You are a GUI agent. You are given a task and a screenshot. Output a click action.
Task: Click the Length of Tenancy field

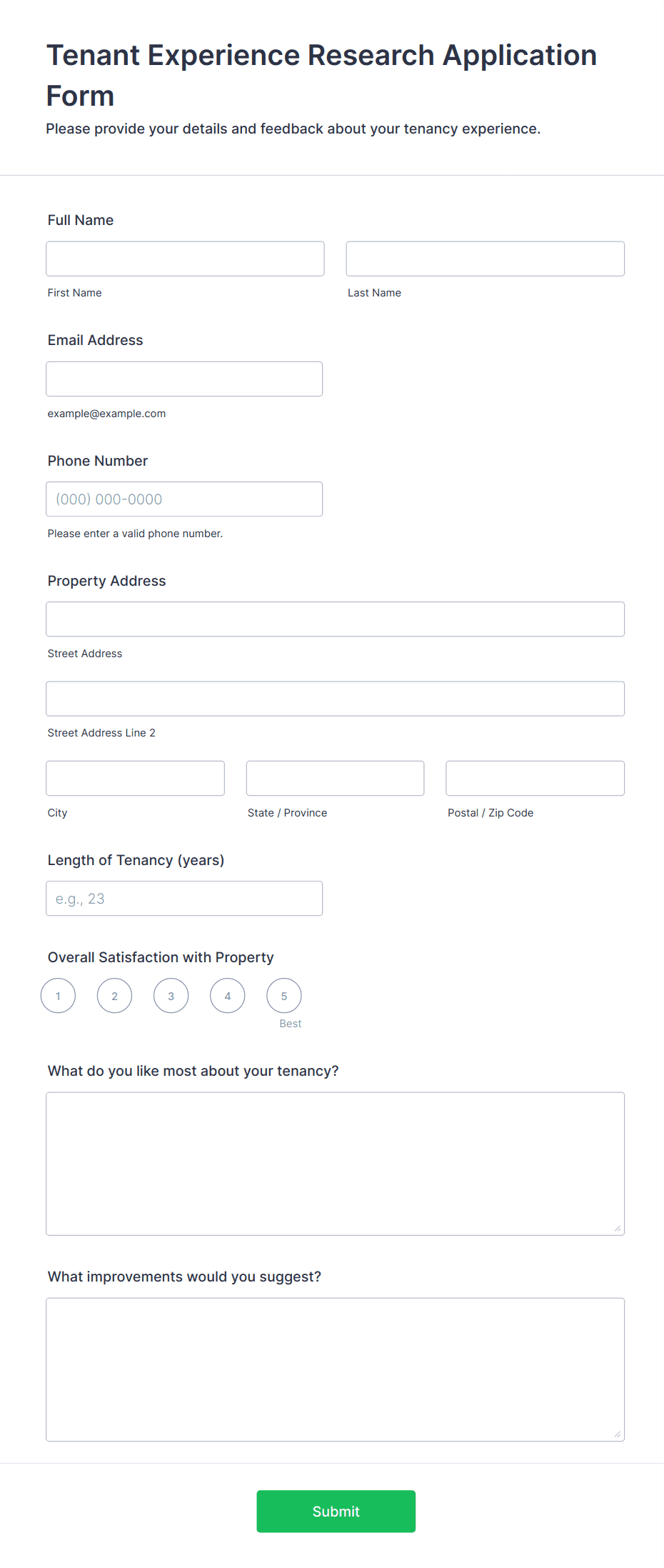183,898
